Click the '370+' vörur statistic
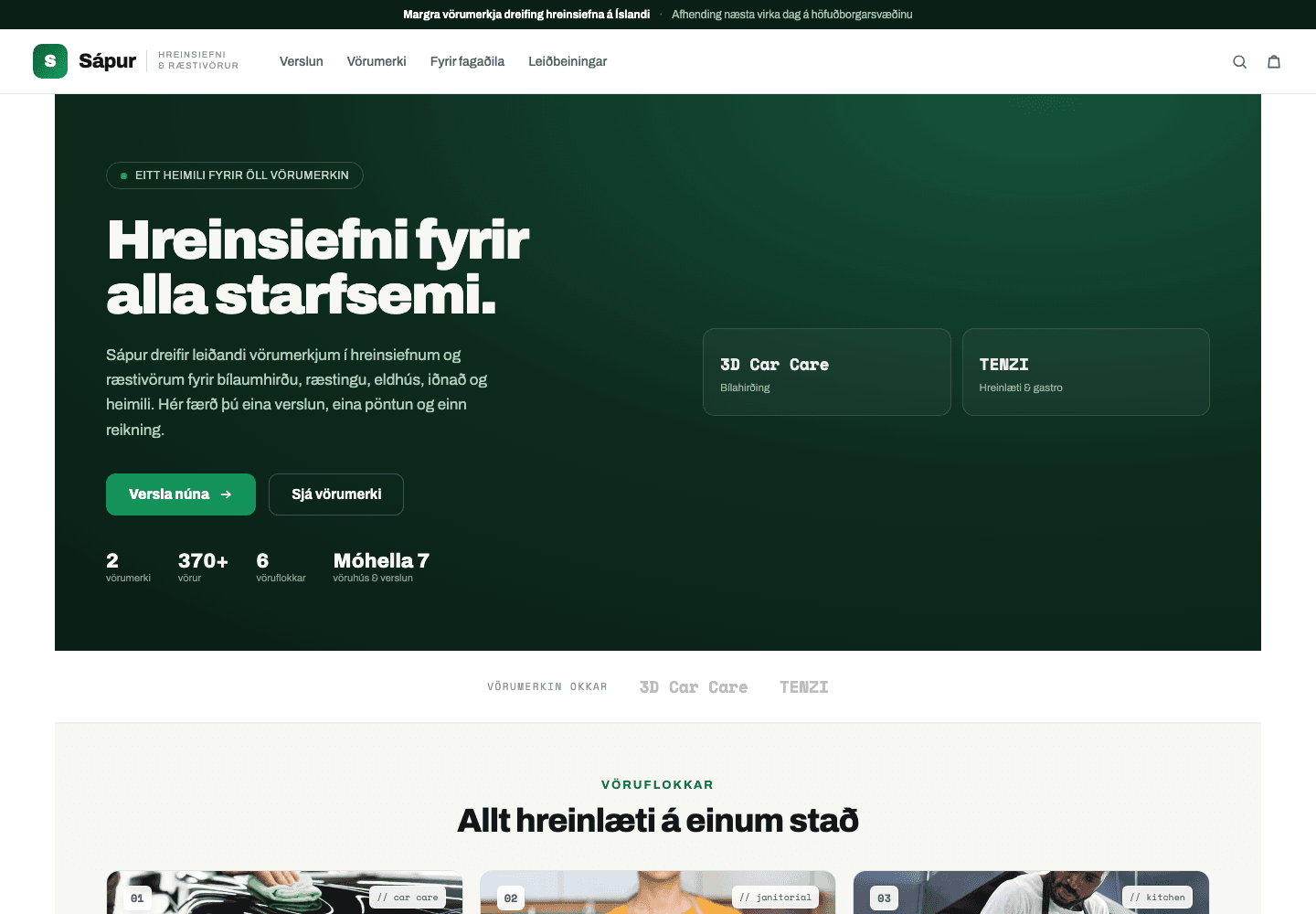This screenshot has width=1316, height=914. click(x=203, y=567)
